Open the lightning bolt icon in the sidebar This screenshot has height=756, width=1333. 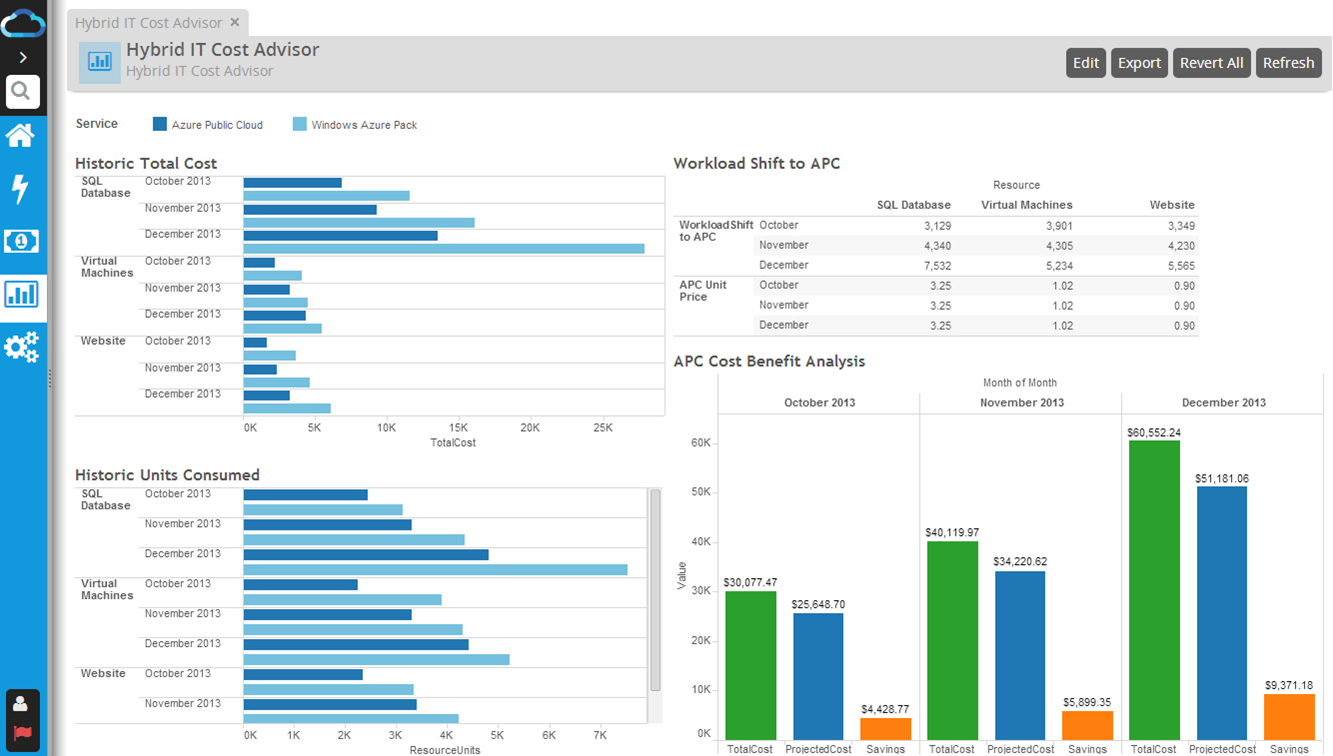pos(21,189)
